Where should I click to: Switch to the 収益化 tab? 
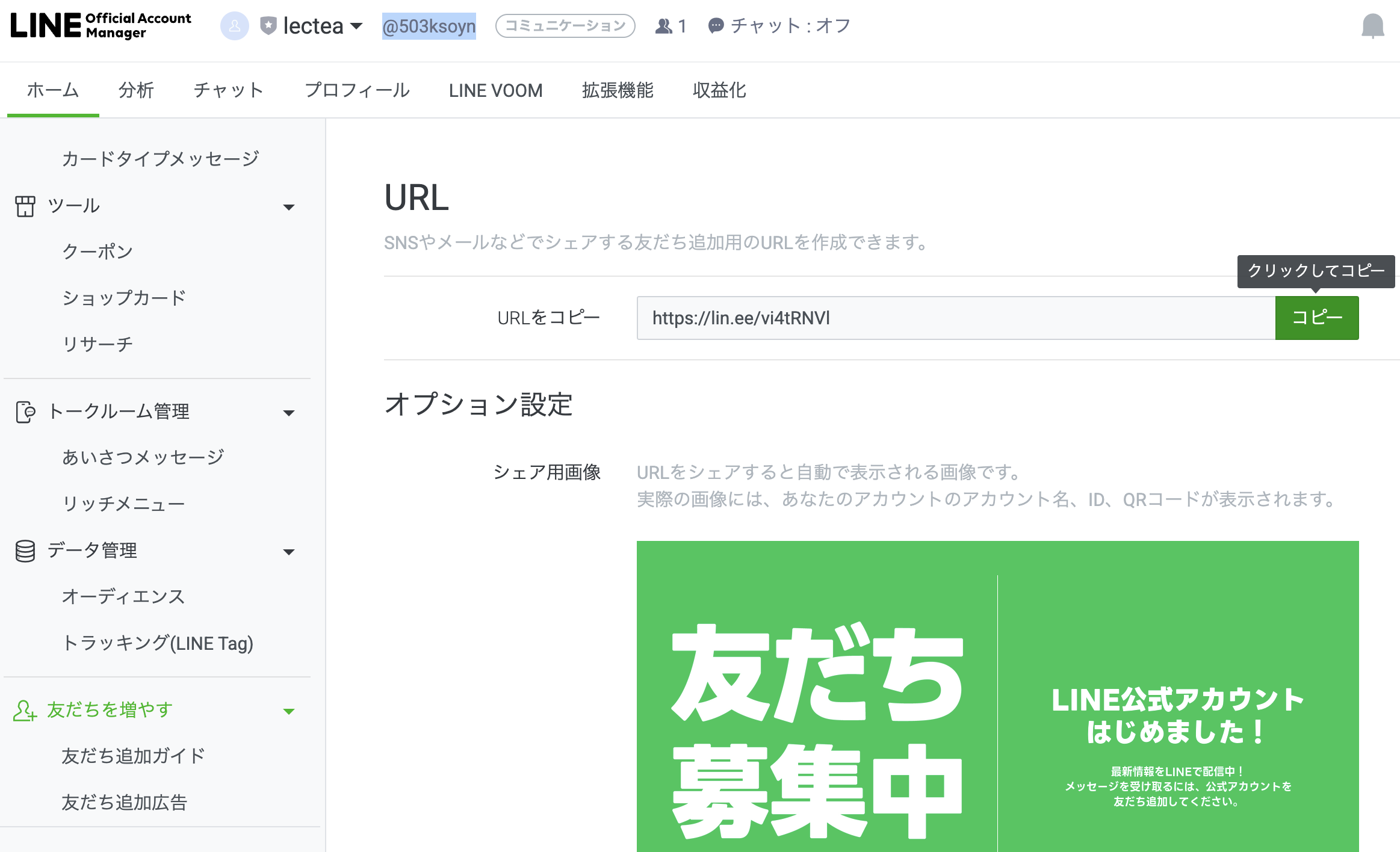[719, 90]
